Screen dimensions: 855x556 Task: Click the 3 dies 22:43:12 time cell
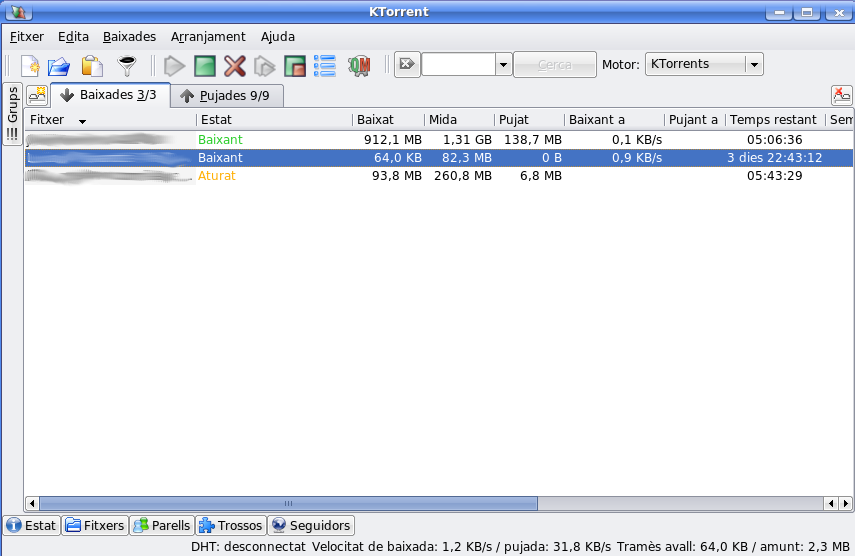[774, 158]
